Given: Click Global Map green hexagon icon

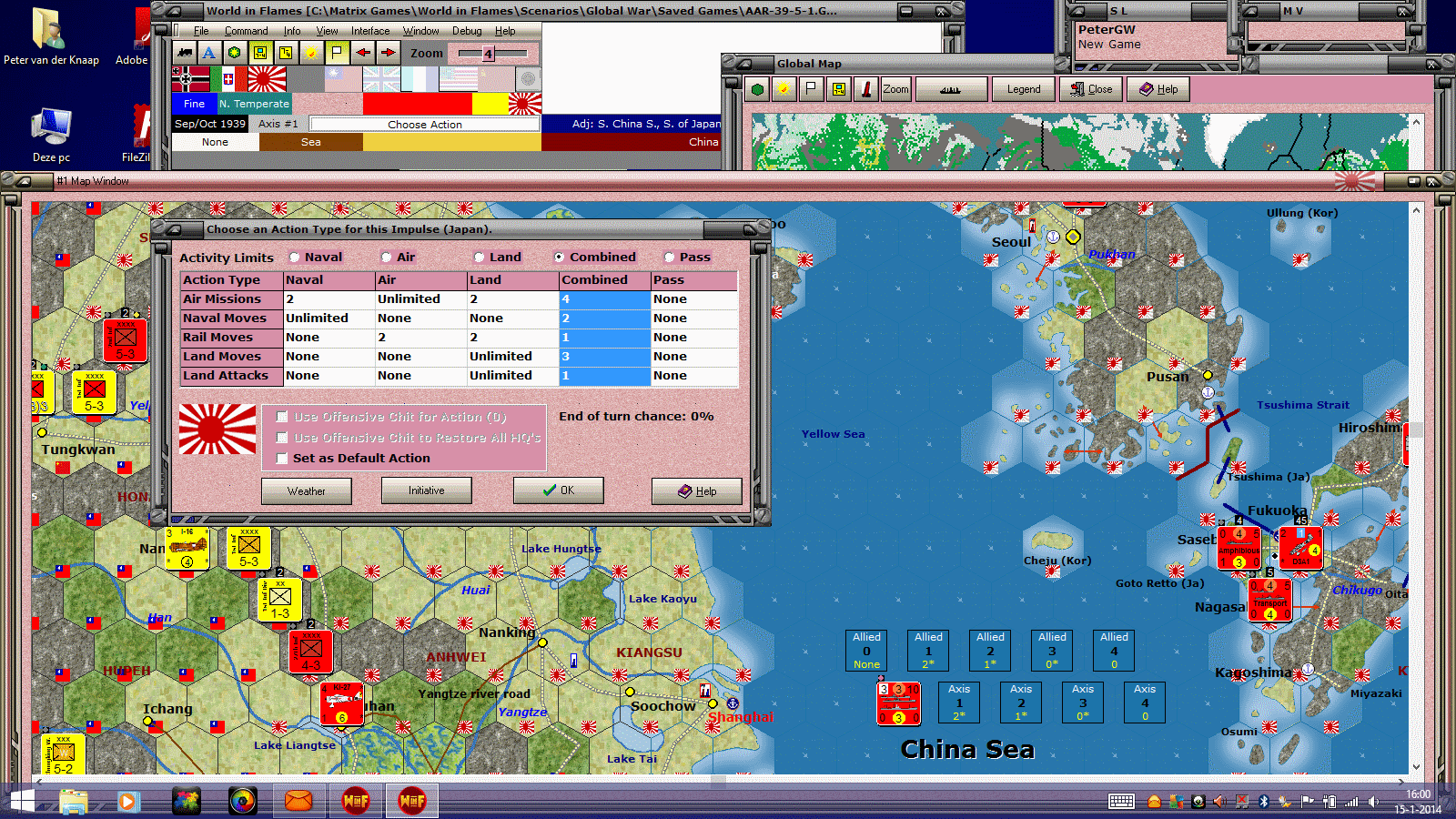Looking at the screenshot, I should point(757,89).
